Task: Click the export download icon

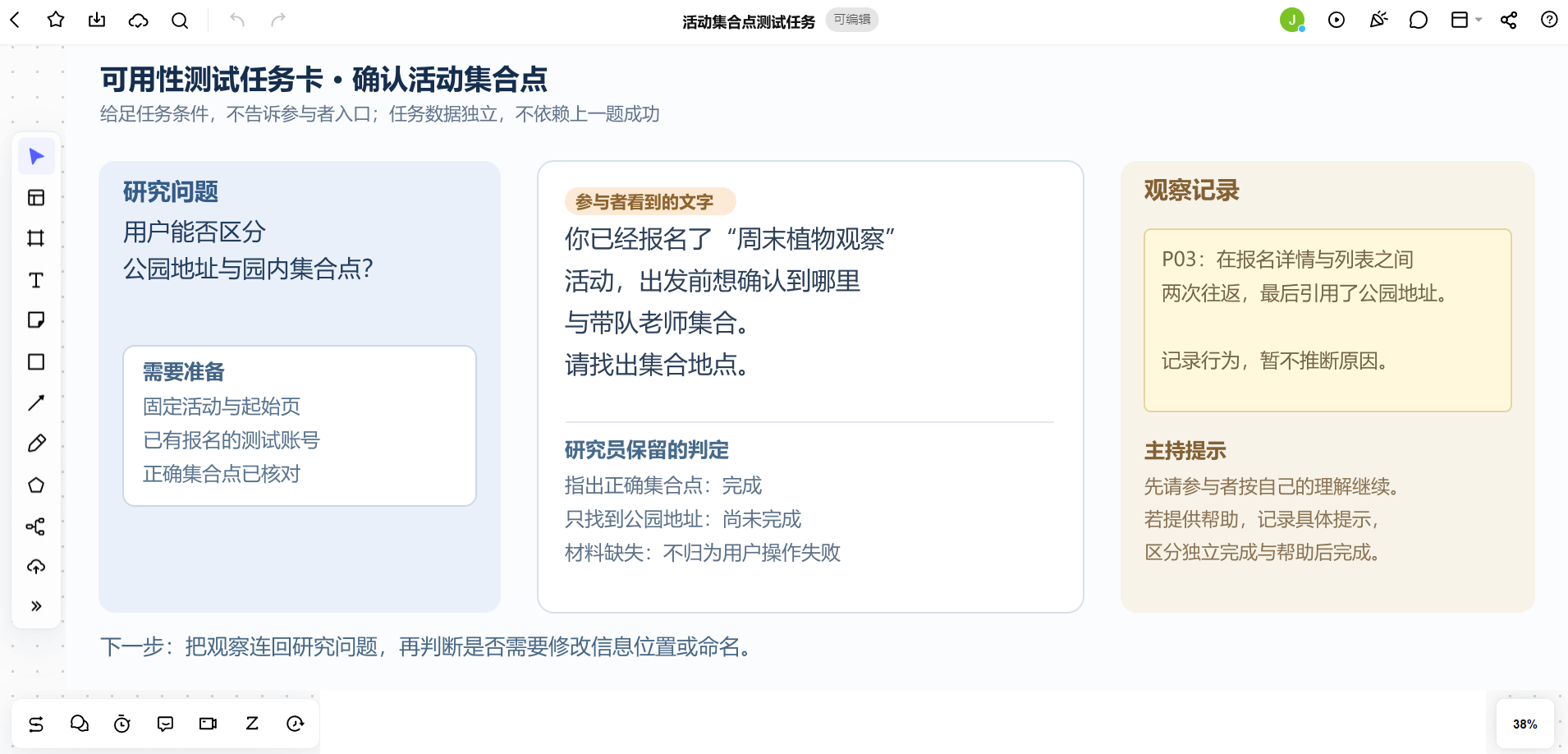Action: click(97, 20)
